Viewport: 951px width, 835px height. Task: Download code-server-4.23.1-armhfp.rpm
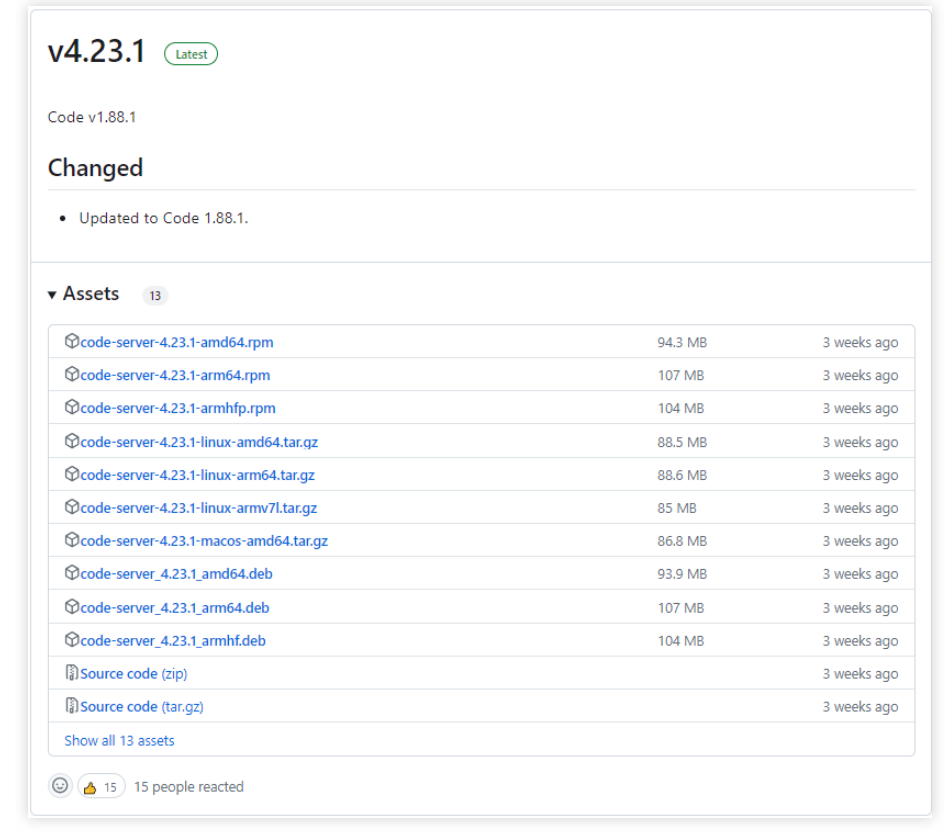coord(178,408)
